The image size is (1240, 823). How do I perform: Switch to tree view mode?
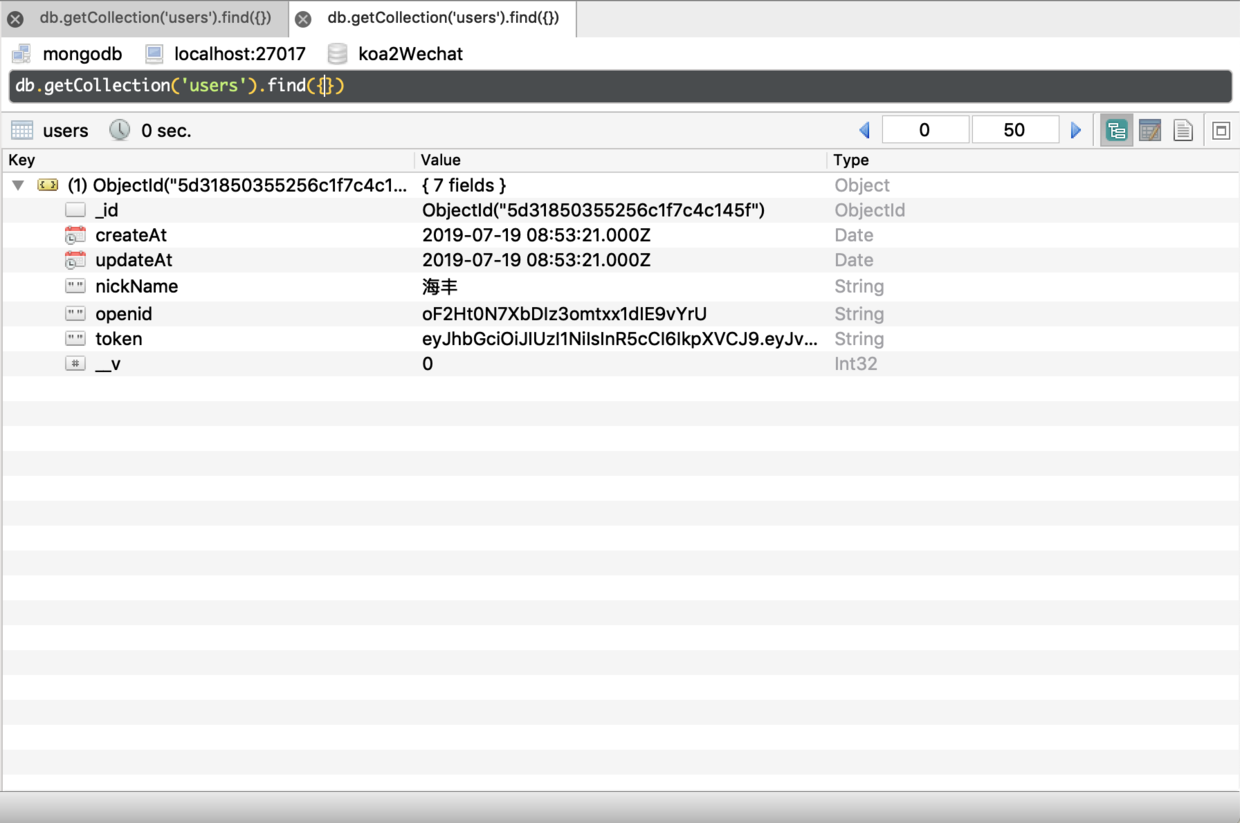point(1117,130)
